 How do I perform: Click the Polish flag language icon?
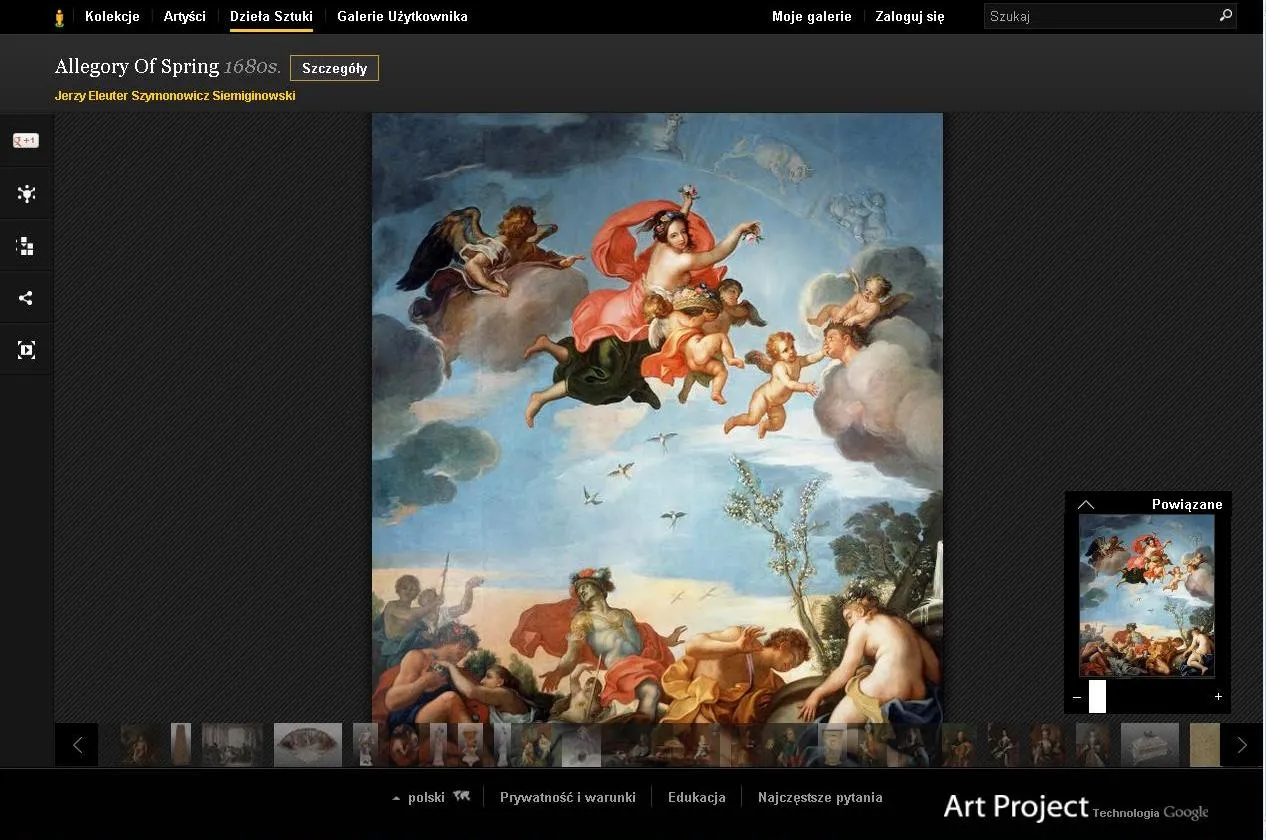(461, 795)
